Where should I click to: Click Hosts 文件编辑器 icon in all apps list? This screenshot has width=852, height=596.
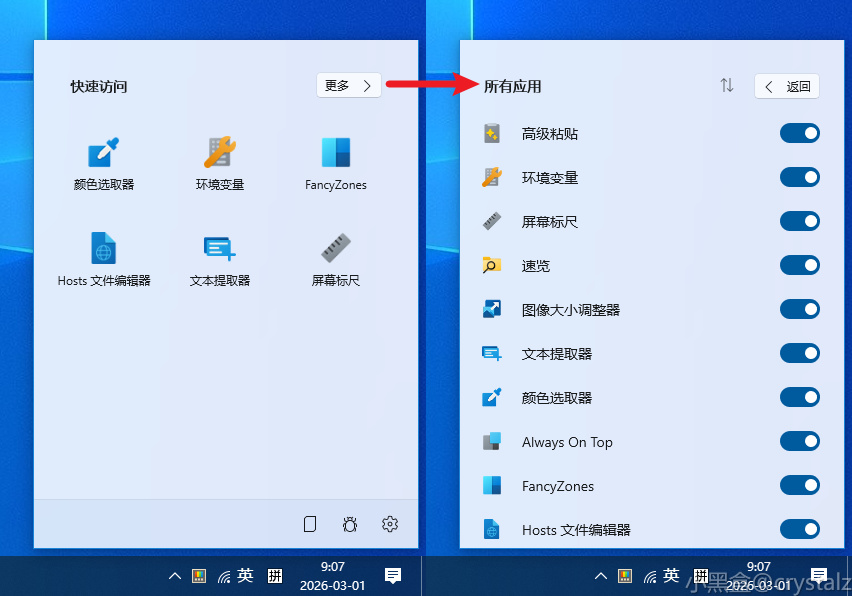tap(492, 529)
